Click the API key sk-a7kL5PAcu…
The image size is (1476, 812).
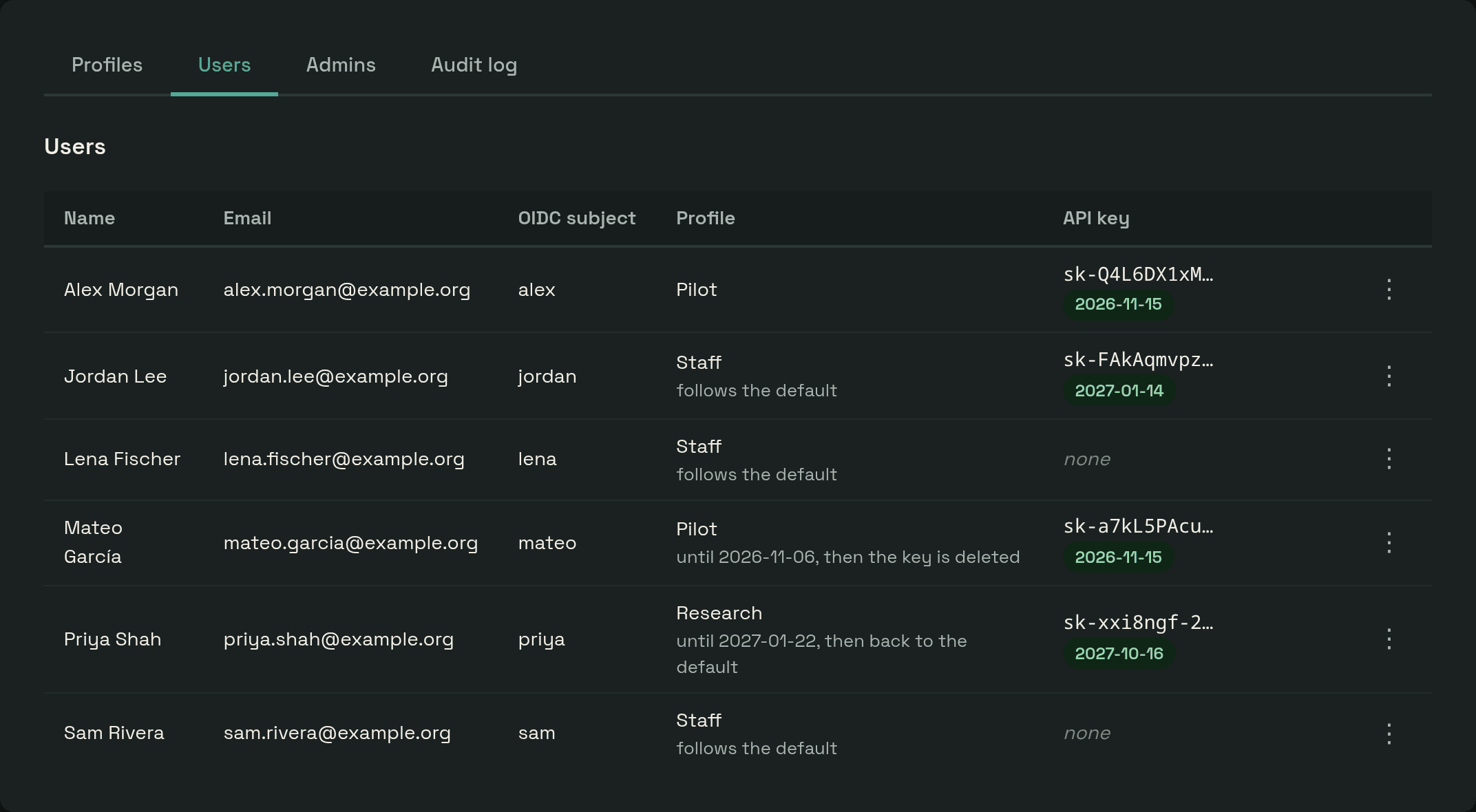click(x=1139, y=526)
